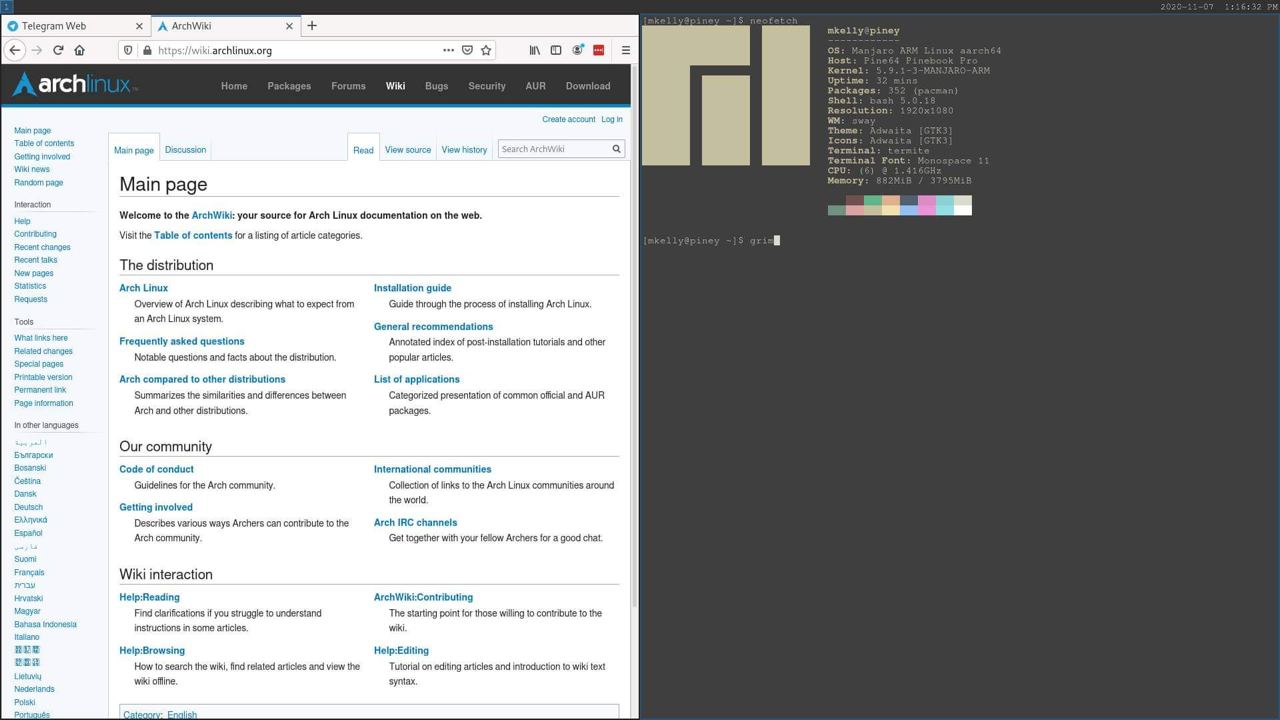Open Table of contents sidebar link
This screenshot has height=720, width=1280.
pyautogui.click(x=44, y=143)
